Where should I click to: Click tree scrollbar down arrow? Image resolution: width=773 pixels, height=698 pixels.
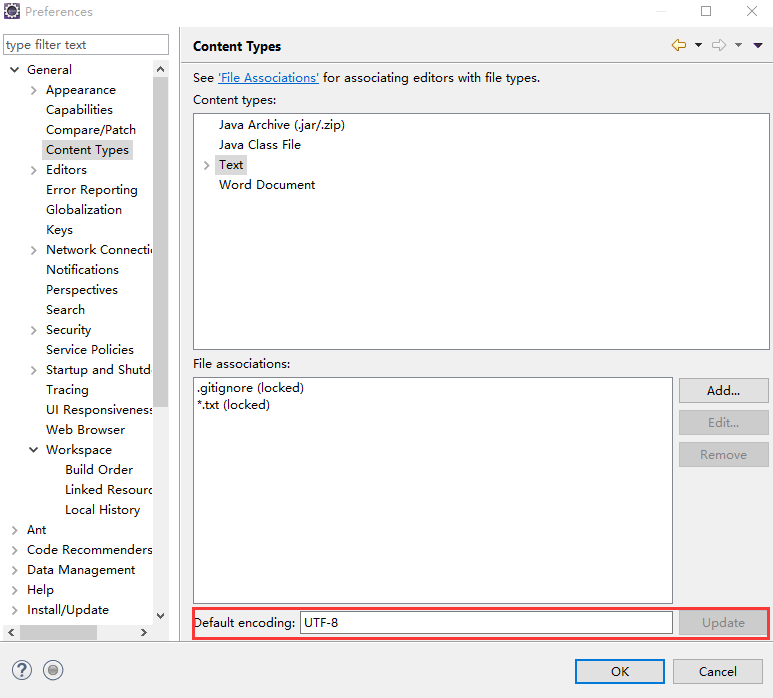coord(160,616)
